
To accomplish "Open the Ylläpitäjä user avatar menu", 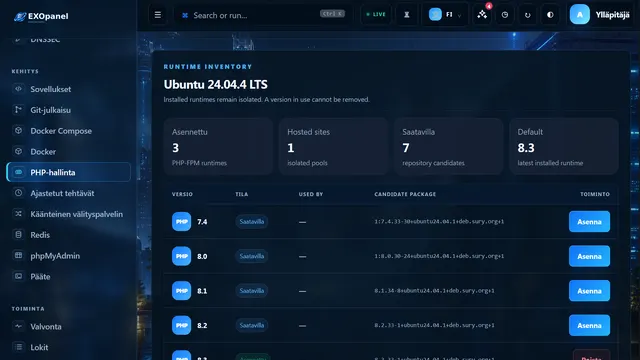I will point(600,15).
